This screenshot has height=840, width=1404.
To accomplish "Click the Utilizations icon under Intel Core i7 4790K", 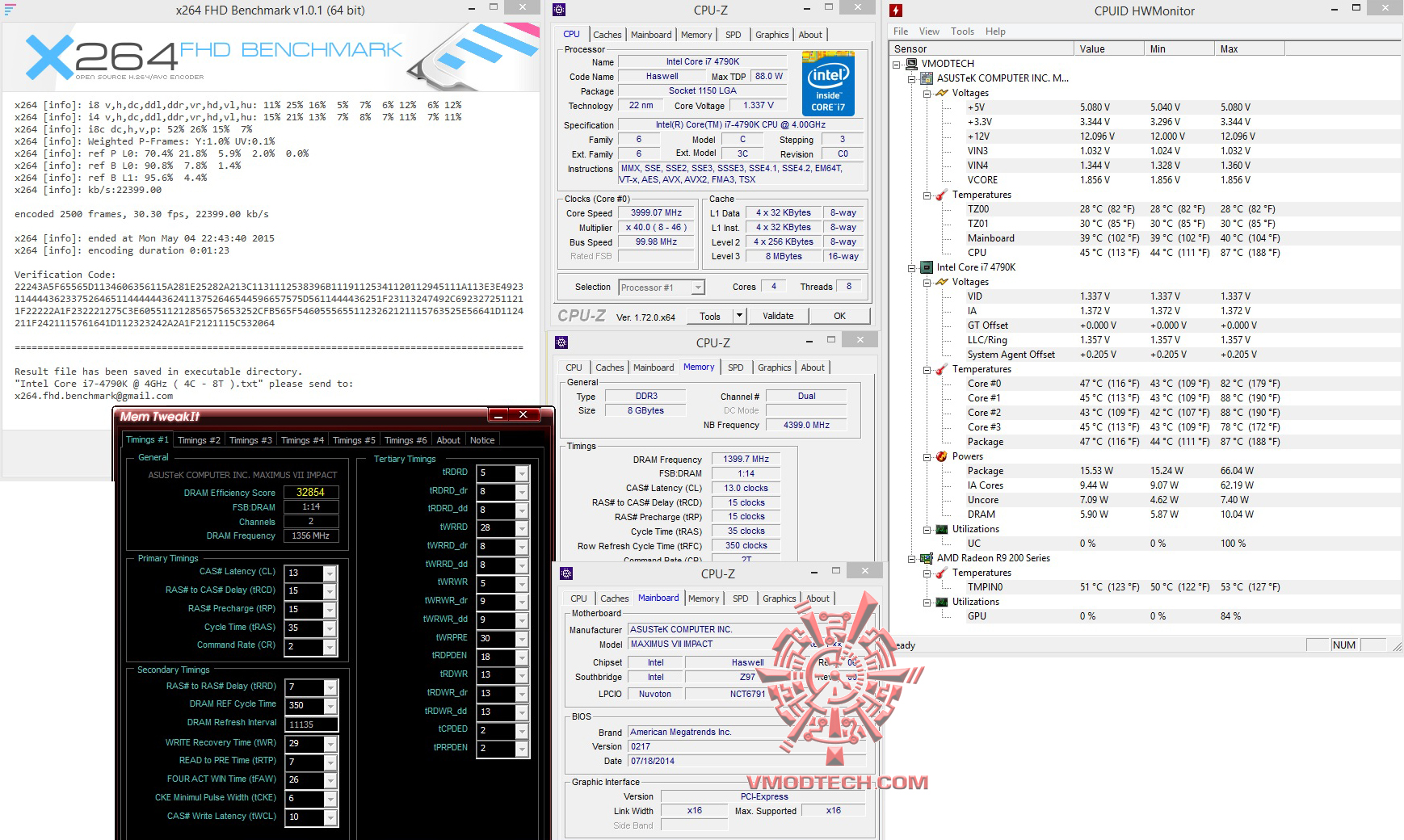I will (x=941, y=529).
